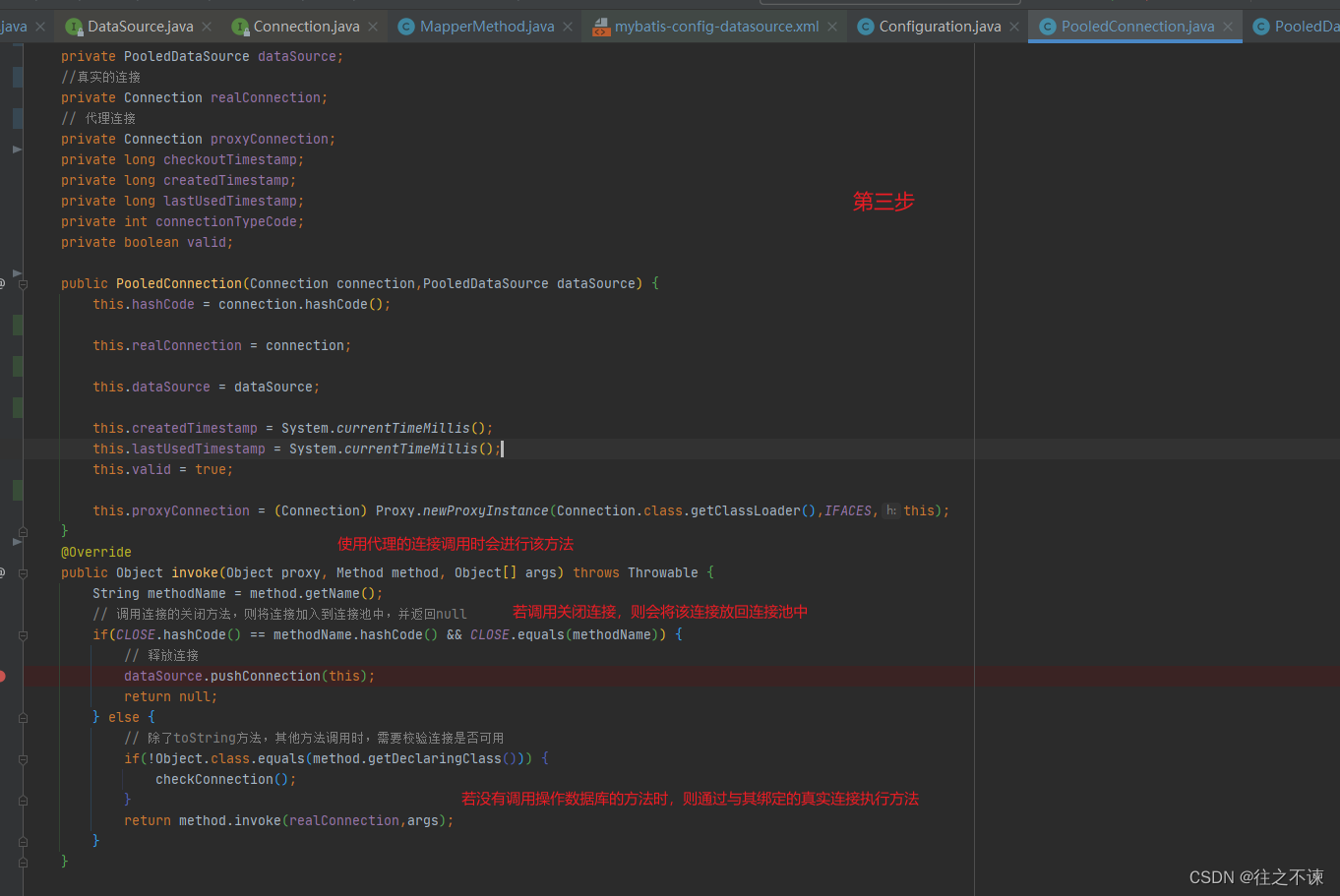Close the mybatis-config-datasource.xml tab

832,27
